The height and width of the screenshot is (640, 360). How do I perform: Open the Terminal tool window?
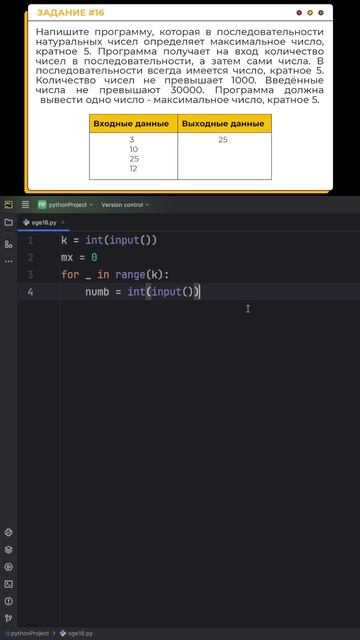(x=9, y=584)
